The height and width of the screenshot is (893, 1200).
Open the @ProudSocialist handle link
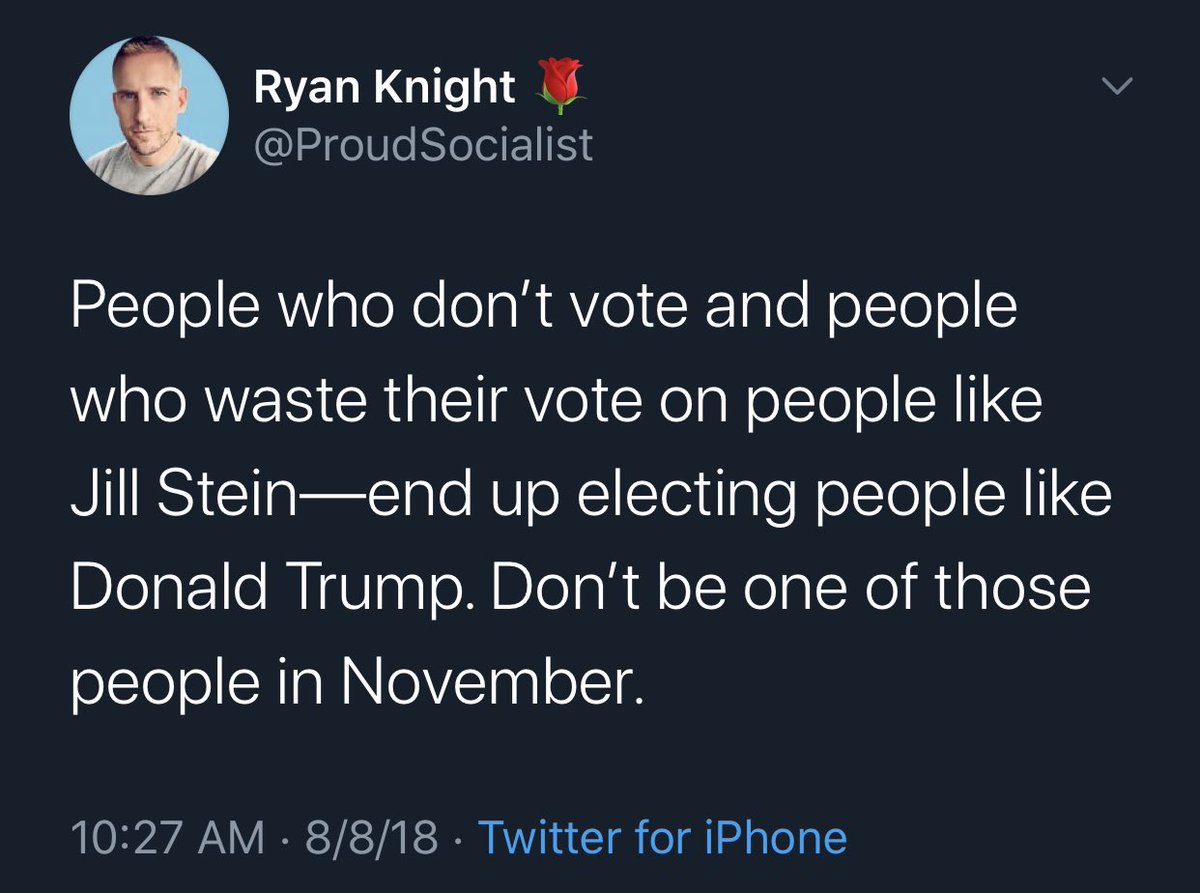pos(423,146)
